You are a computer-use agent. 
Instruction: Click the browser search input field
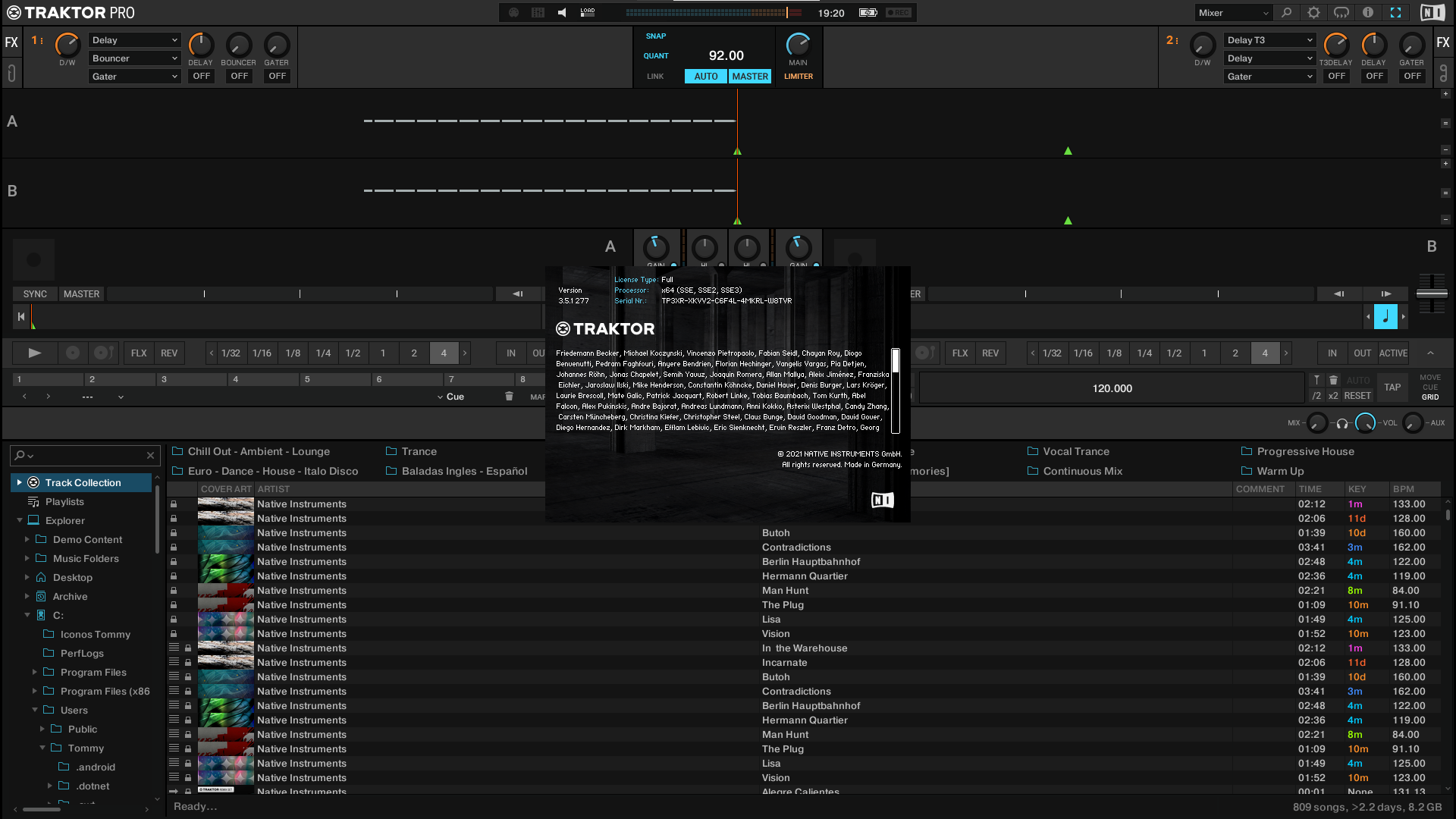[85, 455]
